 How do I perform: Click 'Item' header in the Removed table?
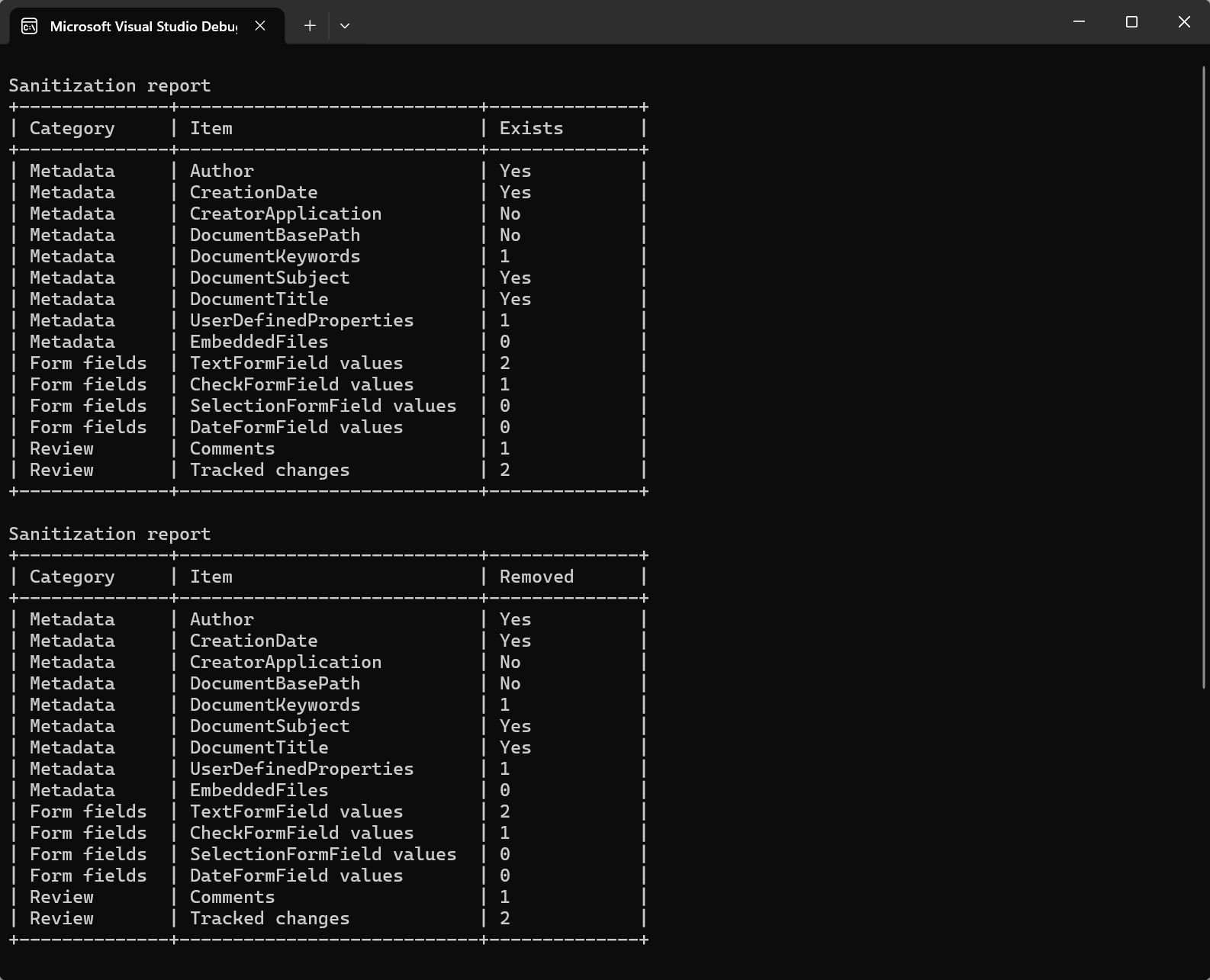pyautogui.click(x=211, y=577)
